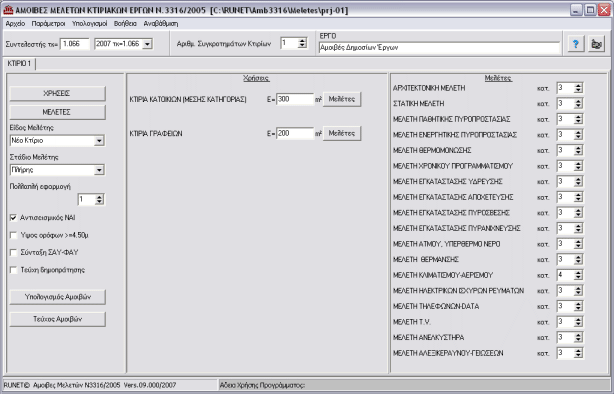Click the app icon in the title bar
Image resolution: width=614 pixels, height=394 pixels.
click(x=8, y=10)
